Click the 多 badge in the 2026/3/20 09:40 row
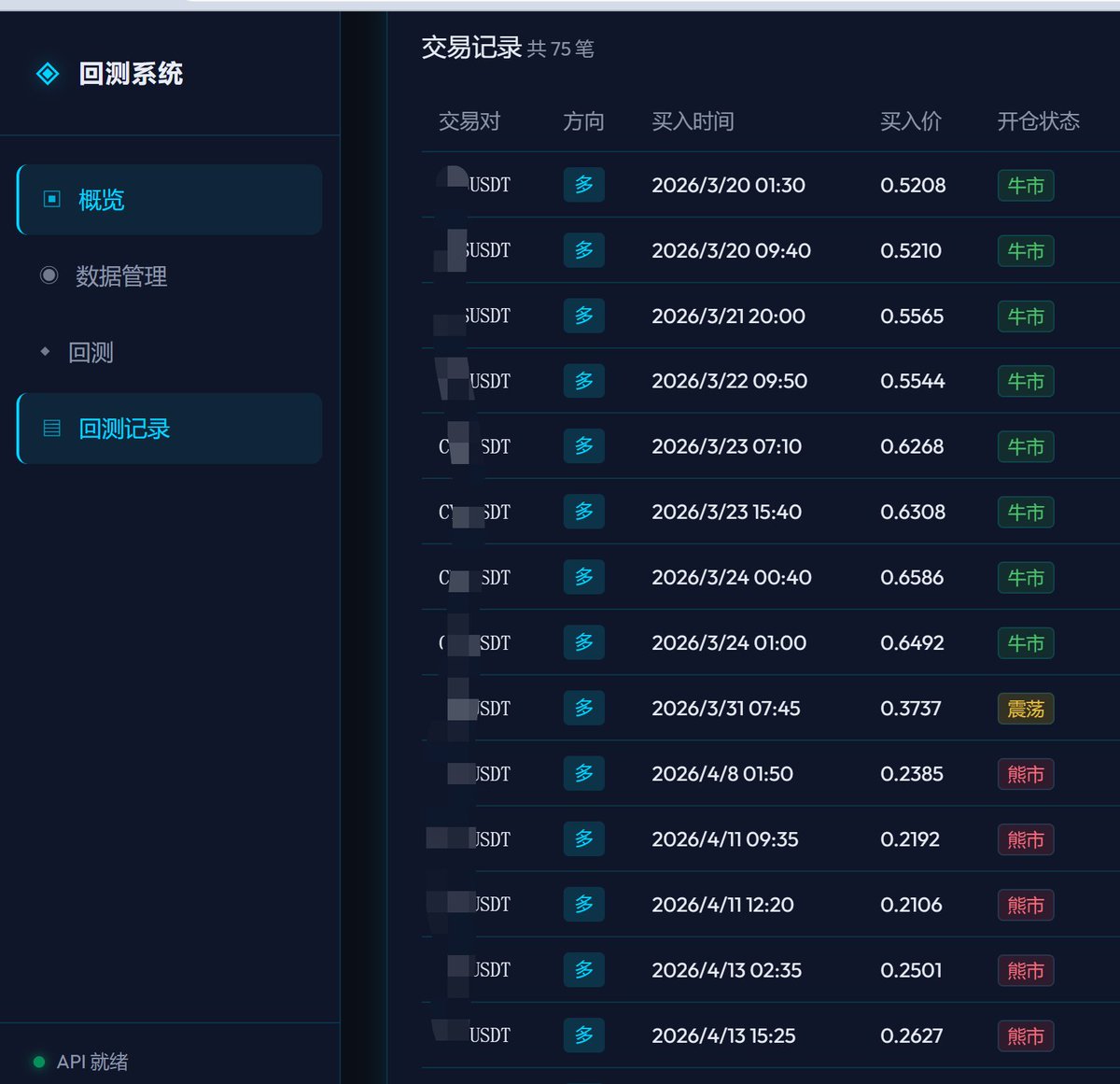This screenshot has height=1084, width=1120. tap(584, 250)
